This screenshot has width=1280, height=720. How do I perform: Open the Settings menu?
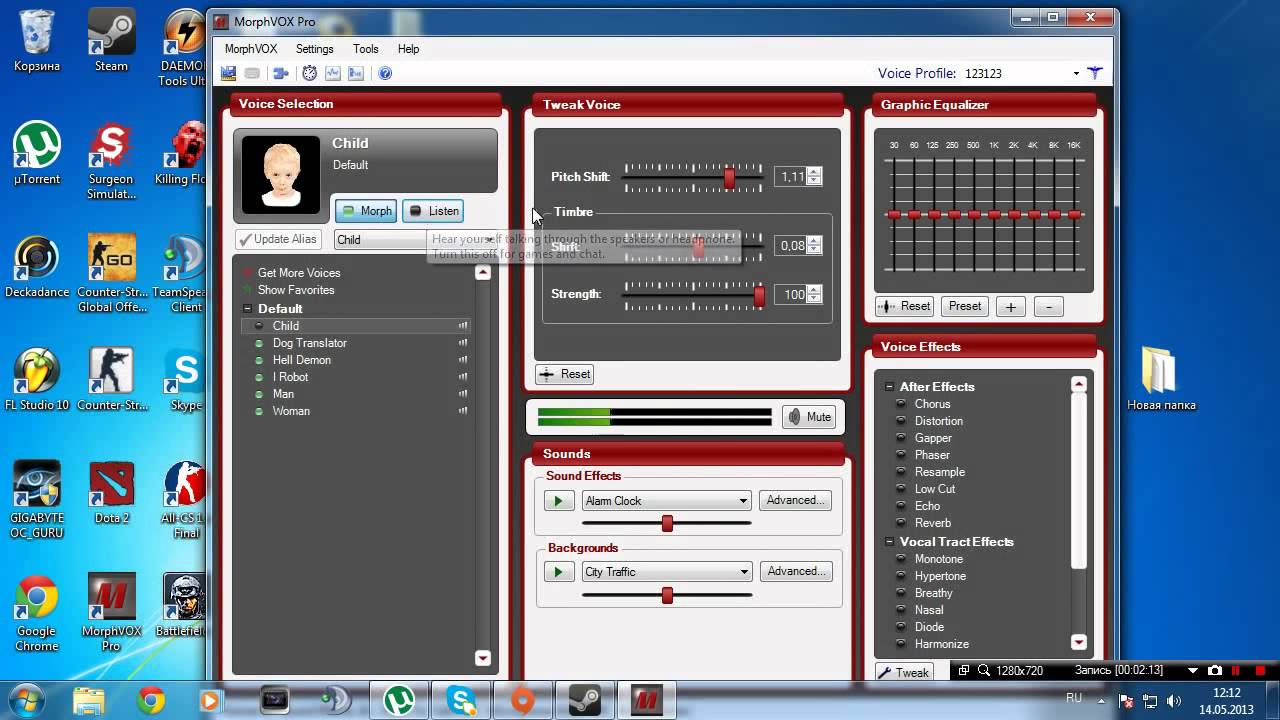point(314,49)
